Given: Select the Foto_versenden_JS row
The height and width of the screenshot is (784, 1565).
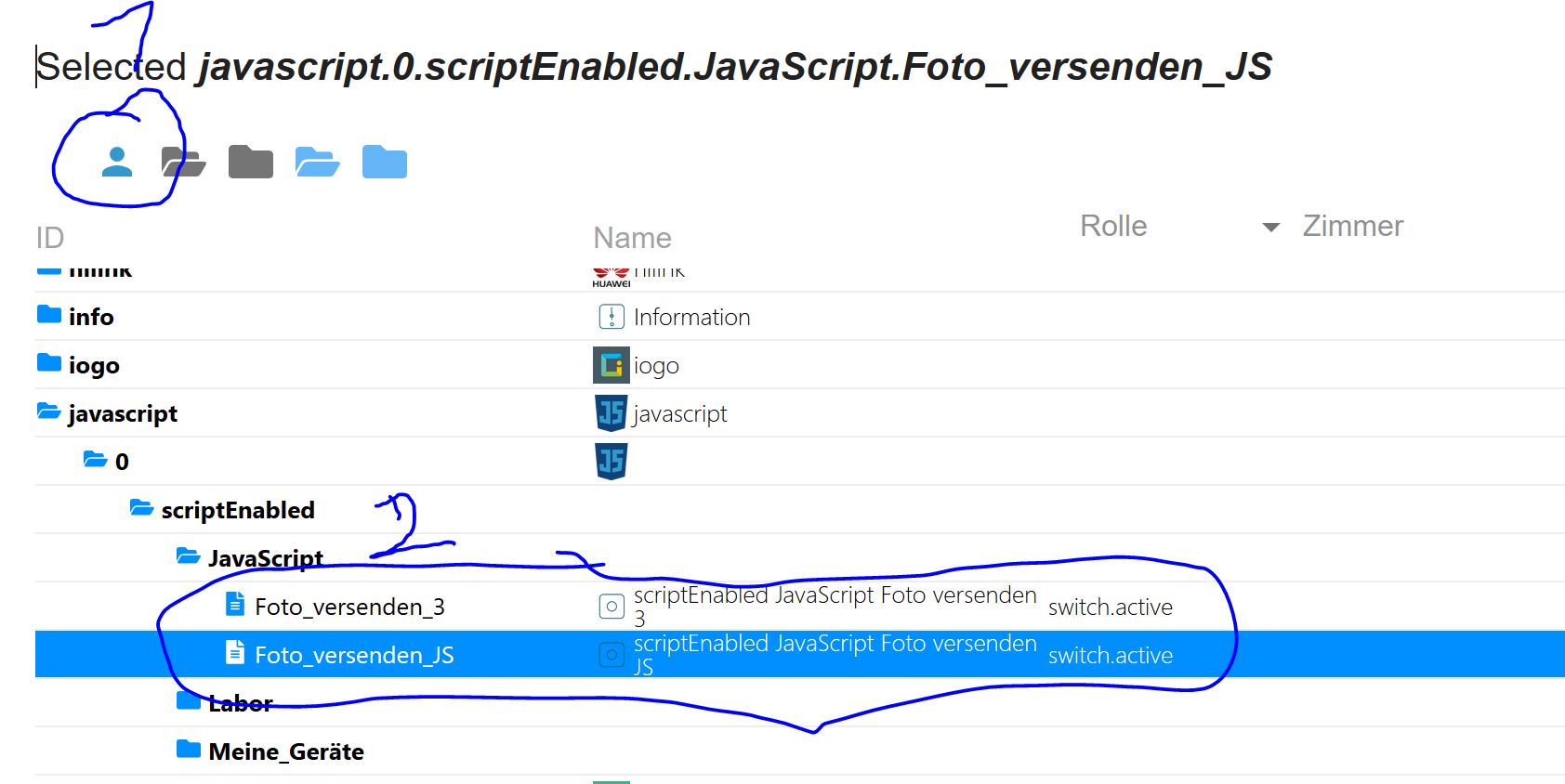Looking at the screenshot, I should [x=354, y=656].
